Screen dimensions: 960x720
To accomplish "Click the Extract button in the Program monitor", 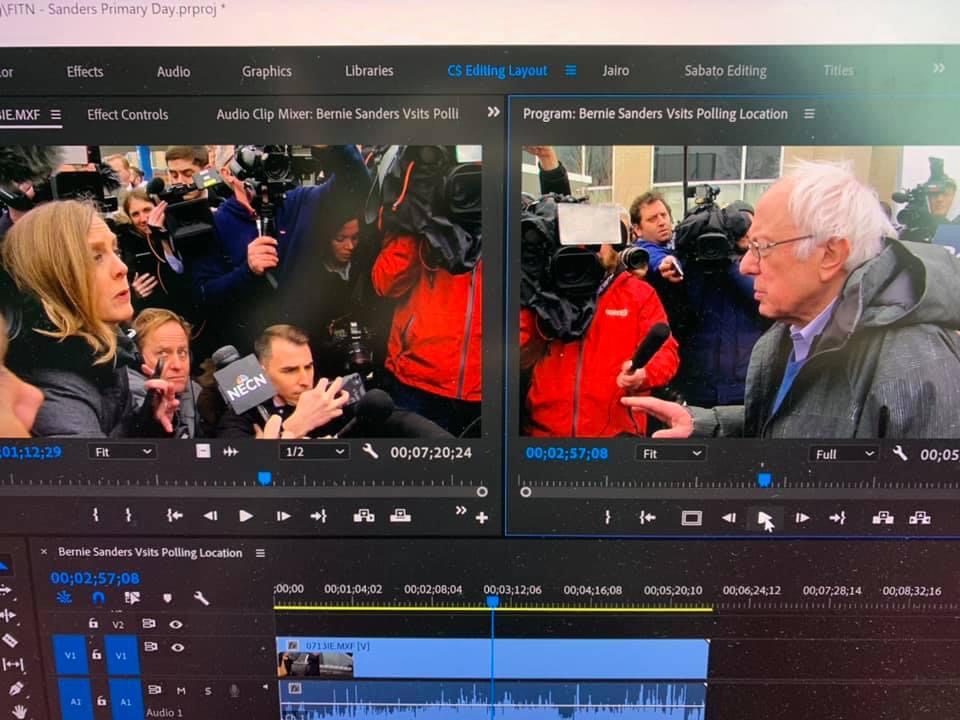I will coord(920,518).
